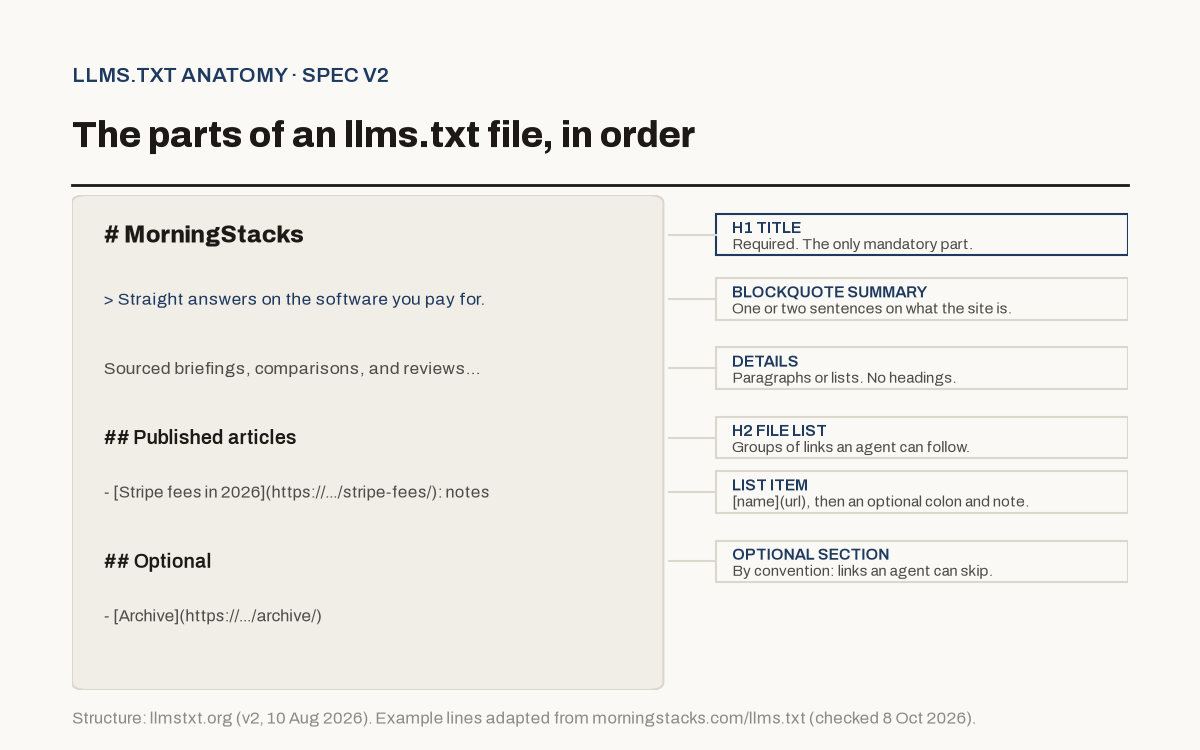Click the 'LLMS.TXT ANATOMY · SPEC V2' label
The image size is (1200, 750).
[230, 75]
